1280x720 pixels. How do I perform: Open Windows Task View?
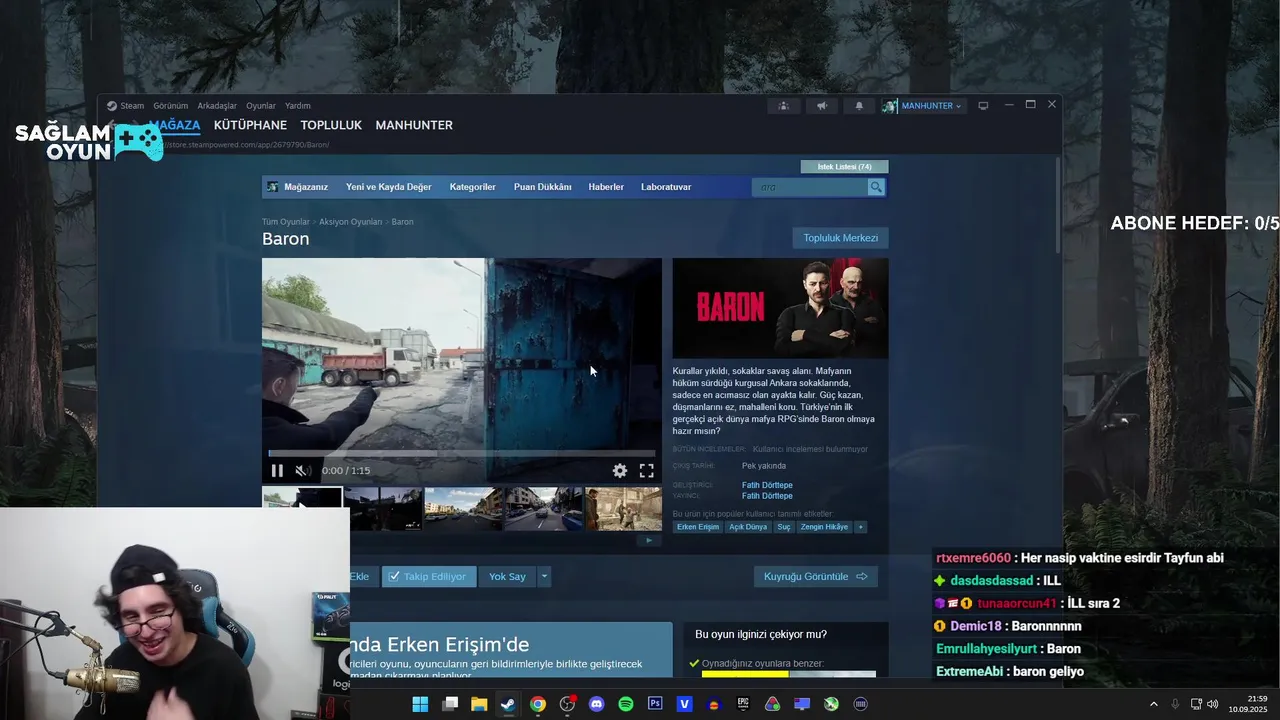coord(450,704)
